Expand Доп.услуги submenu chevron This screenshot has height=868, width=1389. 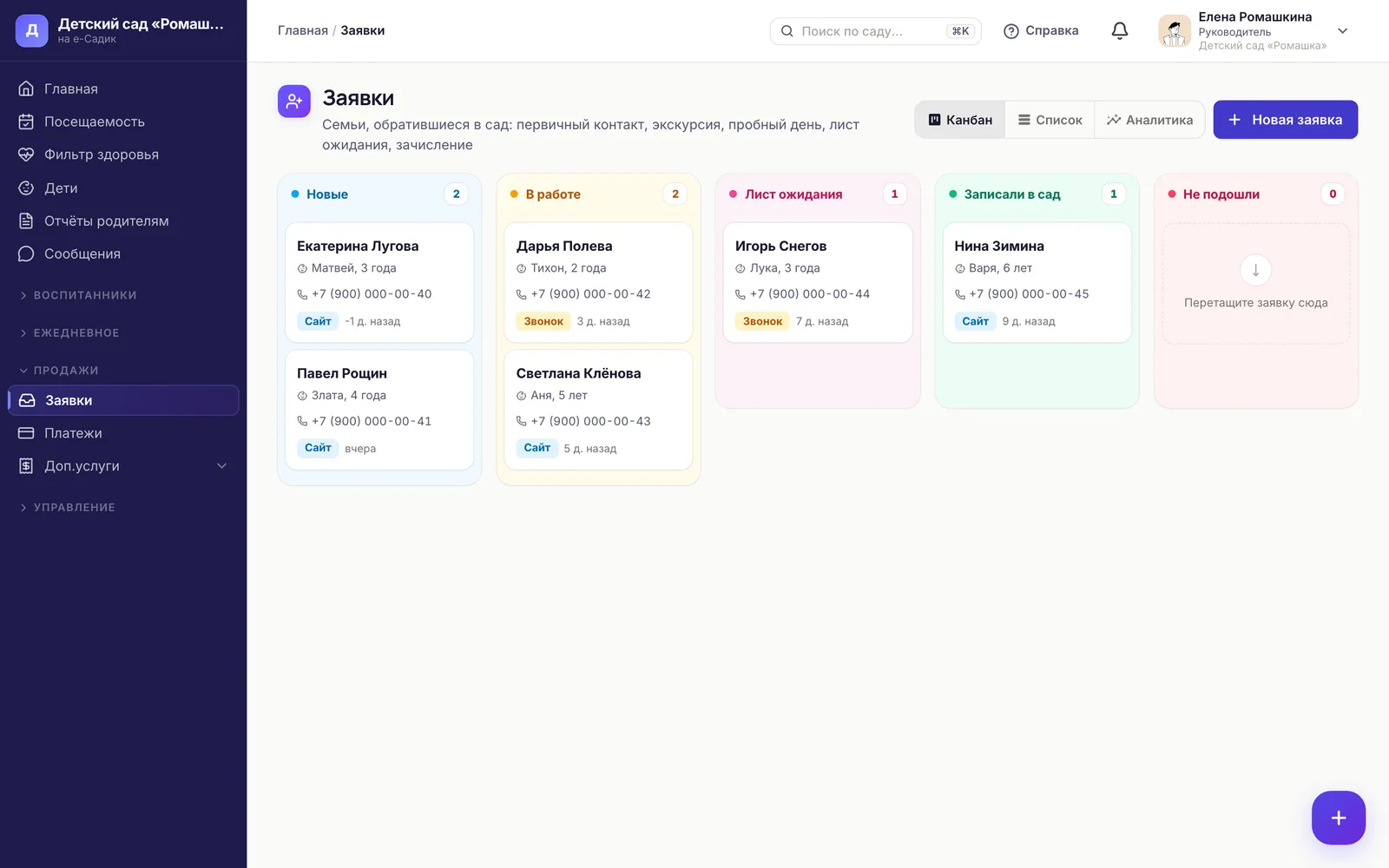pos(221,466)
